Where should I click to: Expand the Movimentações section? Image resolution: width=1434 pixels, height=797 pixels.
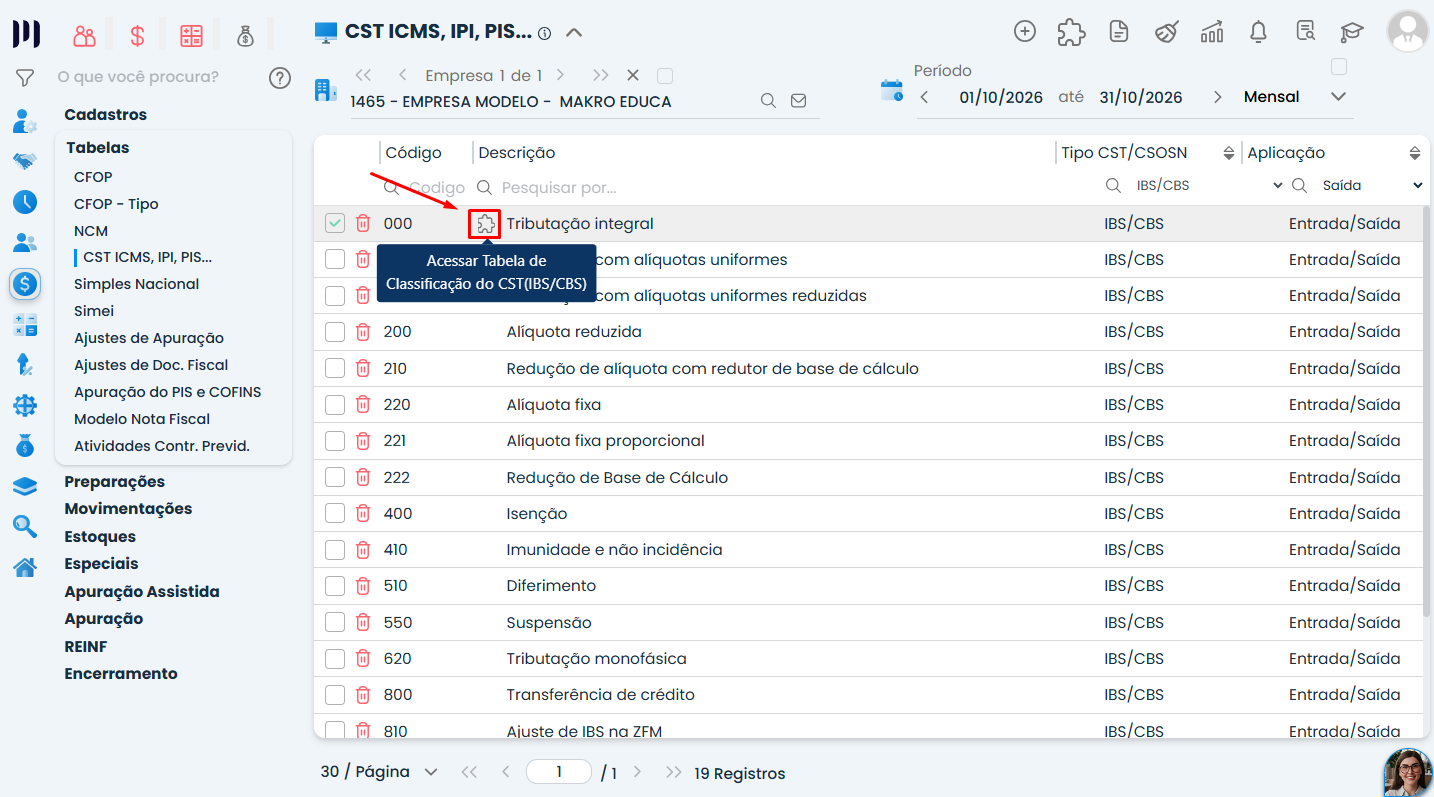tap(128, 509)
